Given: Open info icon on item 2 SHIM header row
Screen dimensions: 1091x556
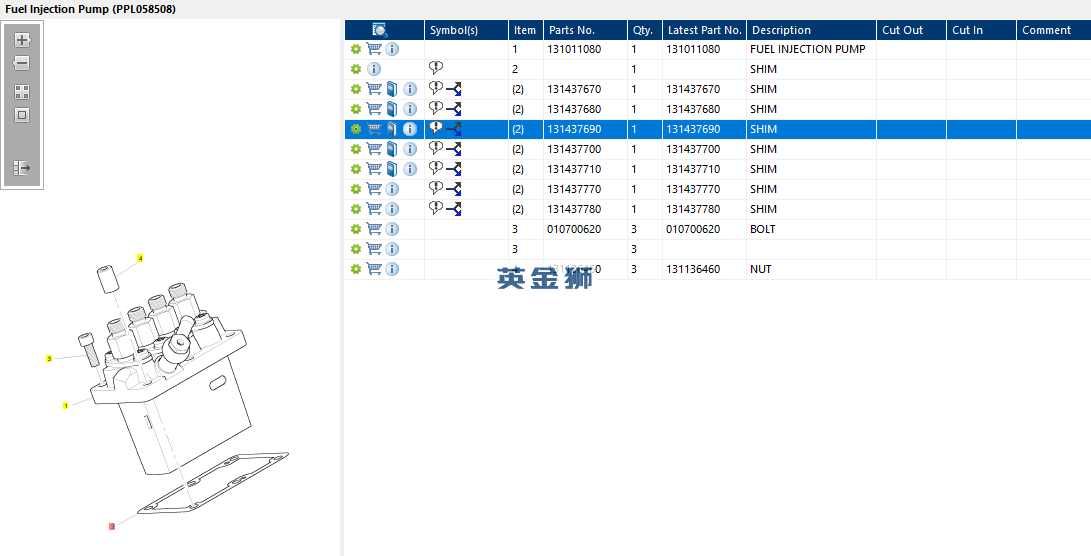Looking at the screenshot, I should tap(374, 70).
